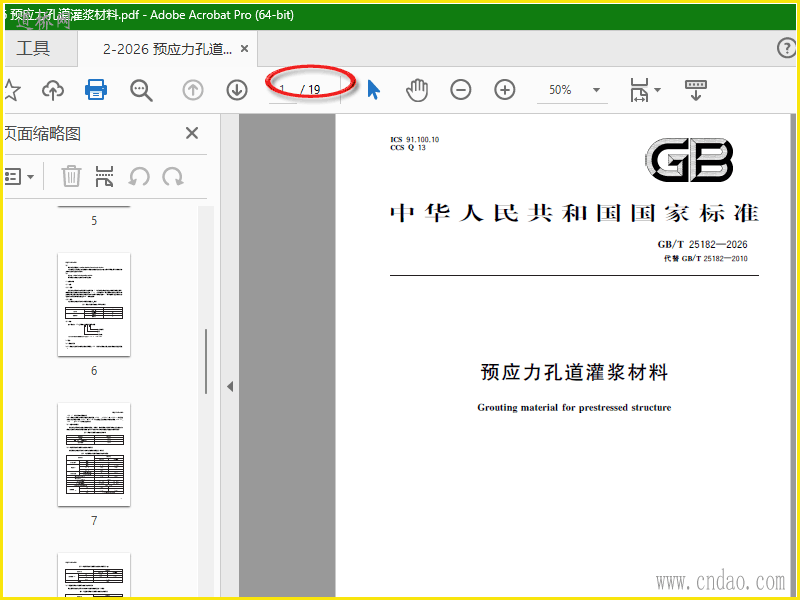Click the current page number field
The height and width of the screenshot is (600, 800).
tap(283, 90)
